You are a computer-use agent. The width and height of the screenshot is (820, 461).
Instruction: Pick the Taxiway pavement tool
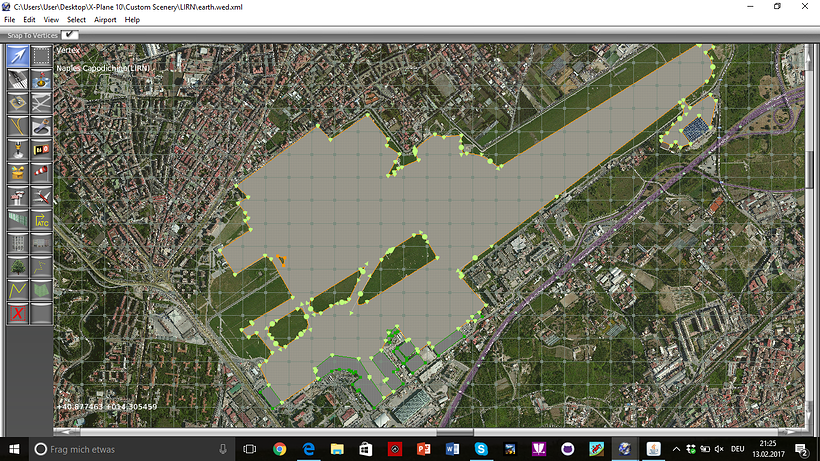pyautogui.click(x=41, y=103)
